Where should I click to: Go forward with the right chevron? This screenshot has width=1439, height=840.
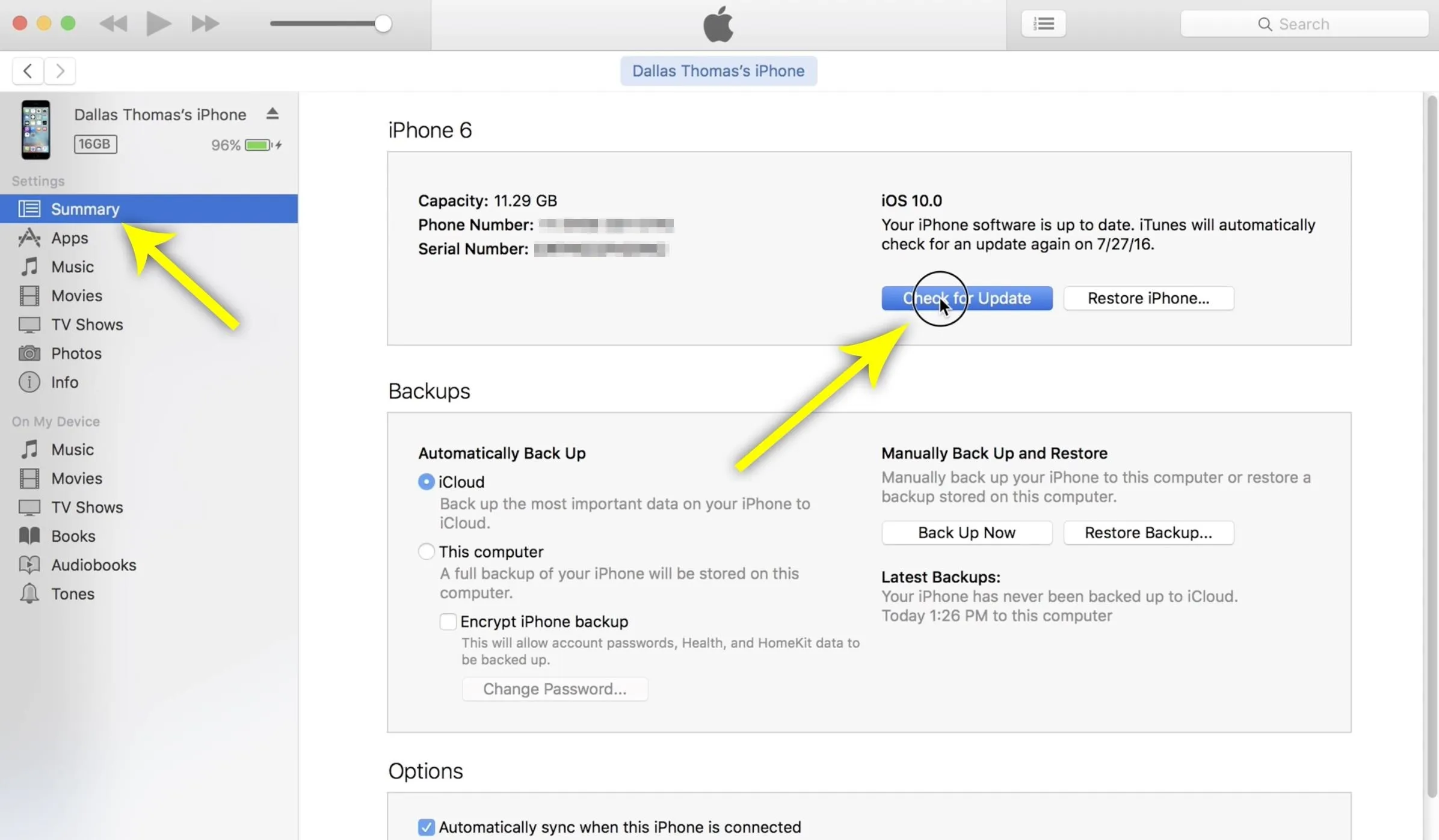point(60,71)
